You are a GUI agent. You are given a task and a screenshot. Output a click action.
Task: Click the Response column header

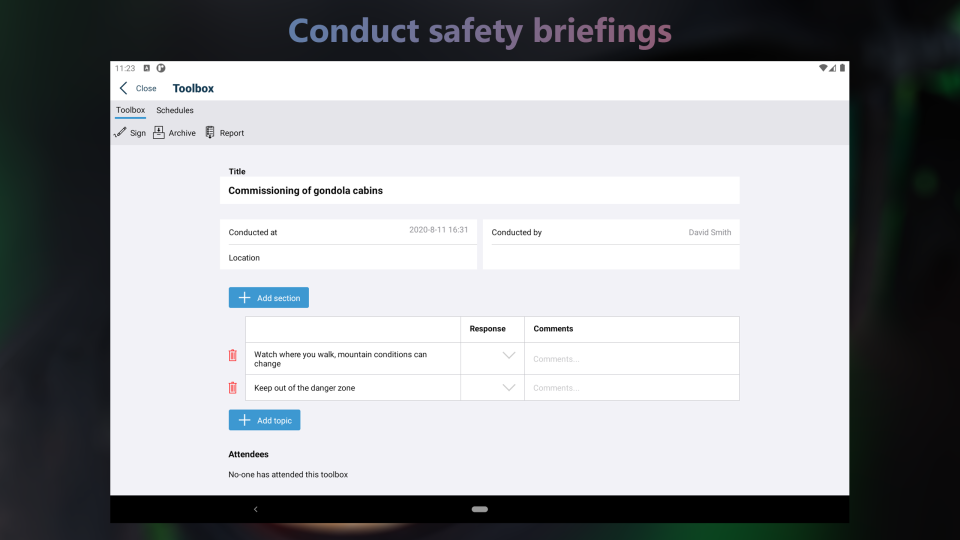(487, 329)
